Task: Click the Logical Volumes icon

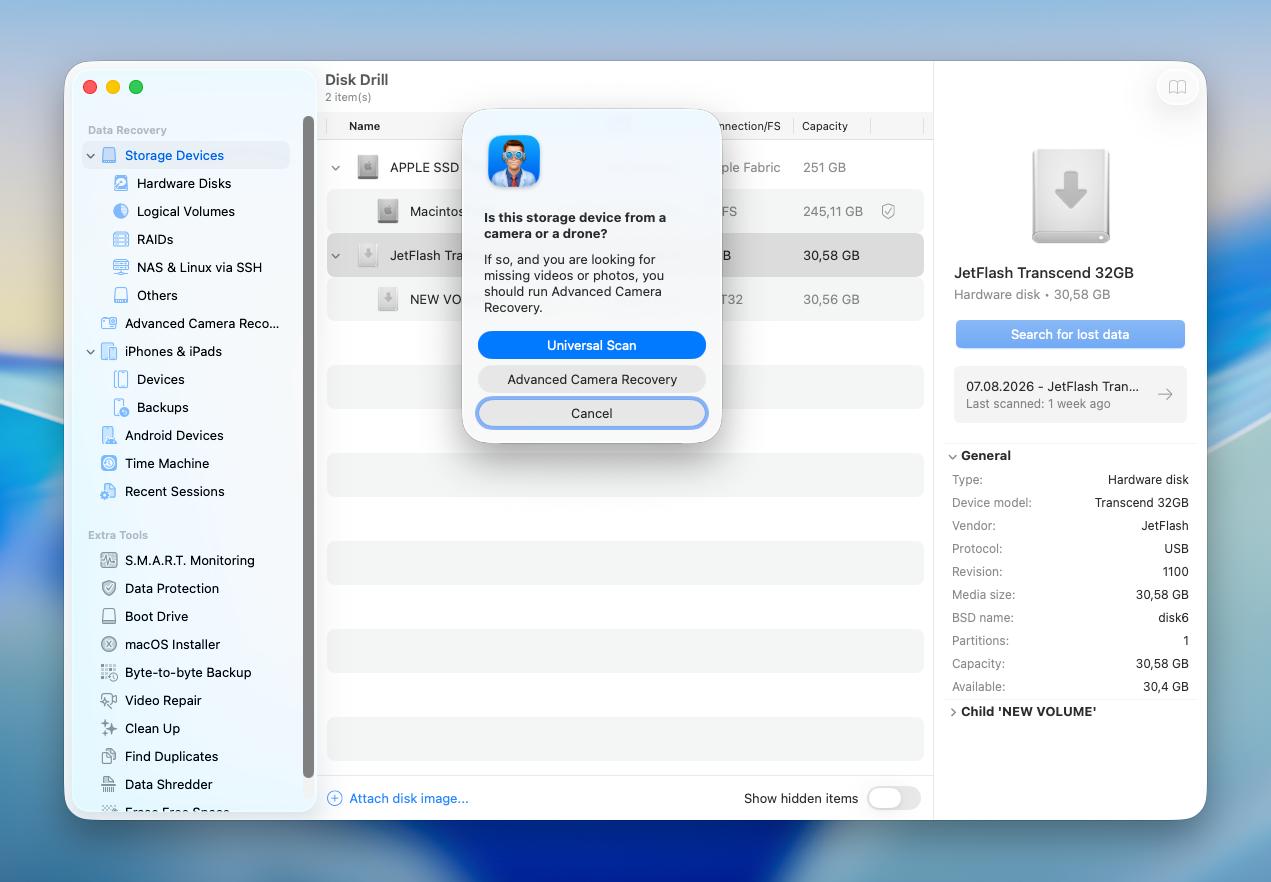Action: [x=121, y=211]
